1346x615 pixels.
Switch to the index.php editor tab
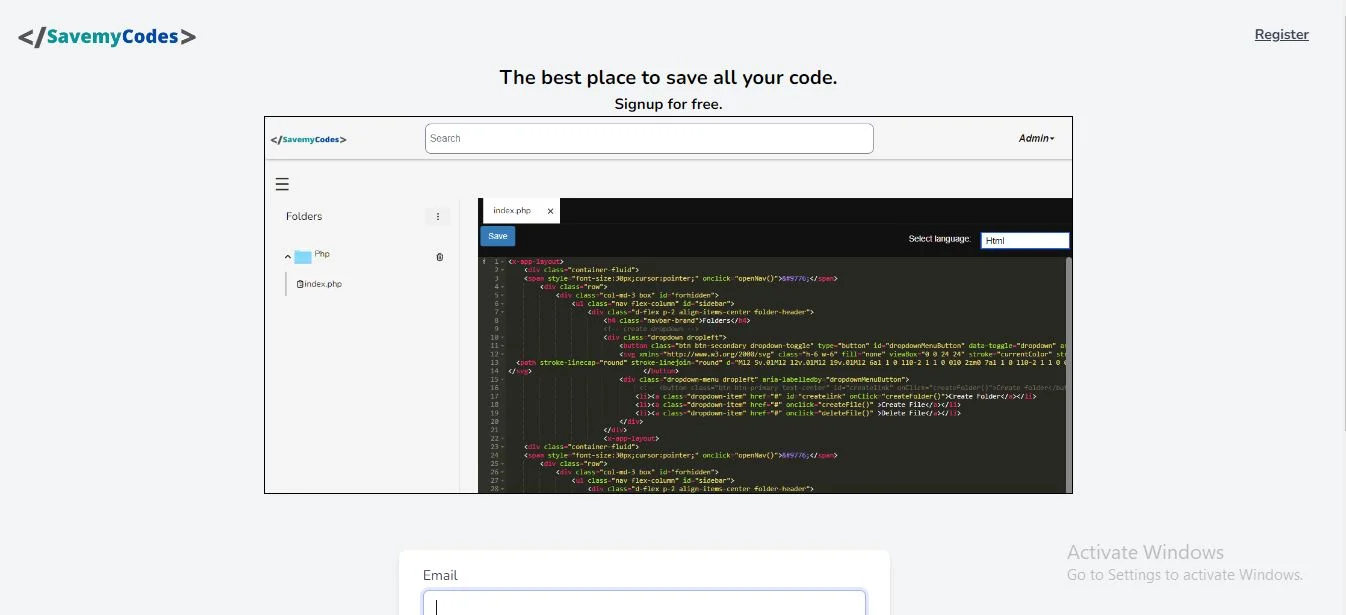pyautogui.click(x=512, y=211)
